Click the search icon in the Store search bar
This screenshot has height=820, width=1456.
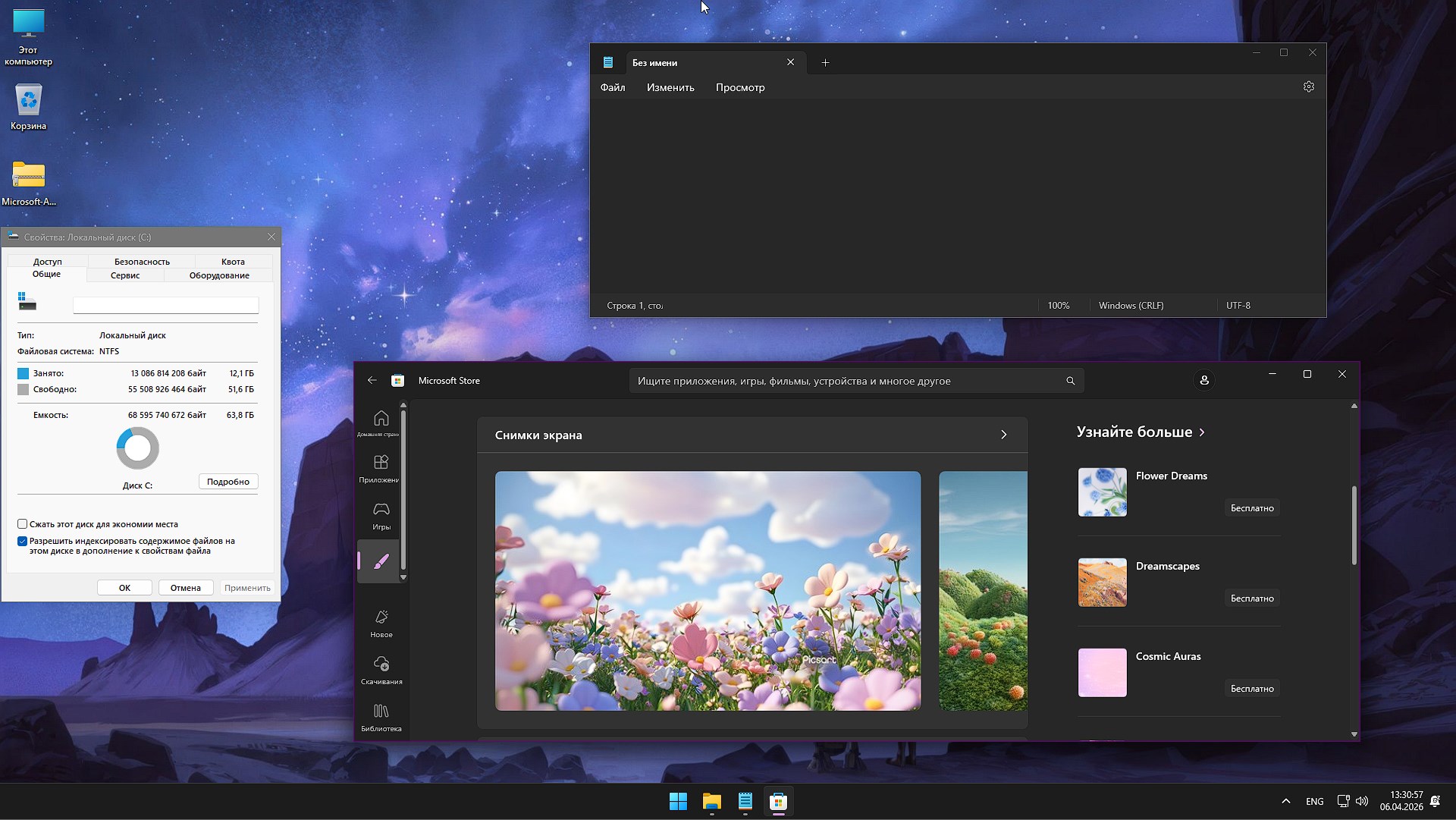[x=1070, y=380]
